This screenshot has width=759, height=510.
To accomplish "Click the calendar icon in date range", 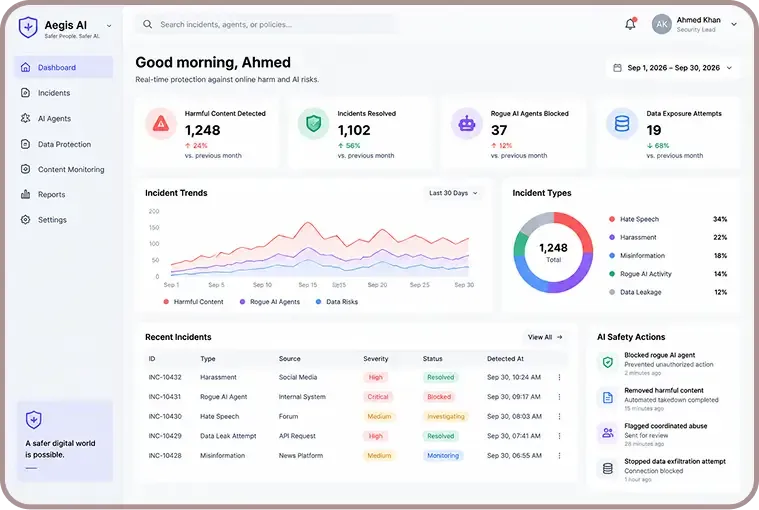I will point(617,68).
